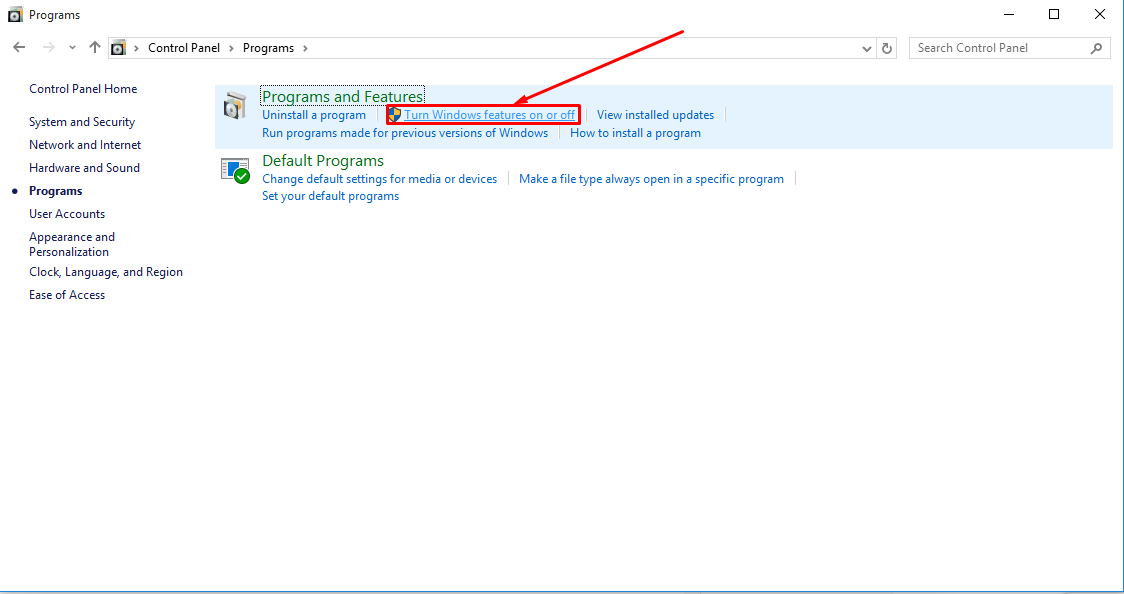The width and height of the screenshot is (1124, 594).
Task: Open Hardware and Sound category
Action: click(x=85, y=168)
